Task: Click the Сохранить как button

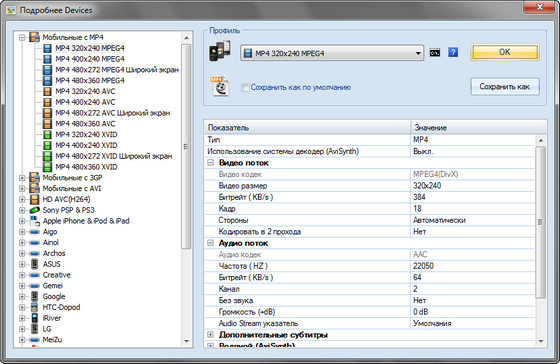Action: pyautogui.click(x=505, y=86)
